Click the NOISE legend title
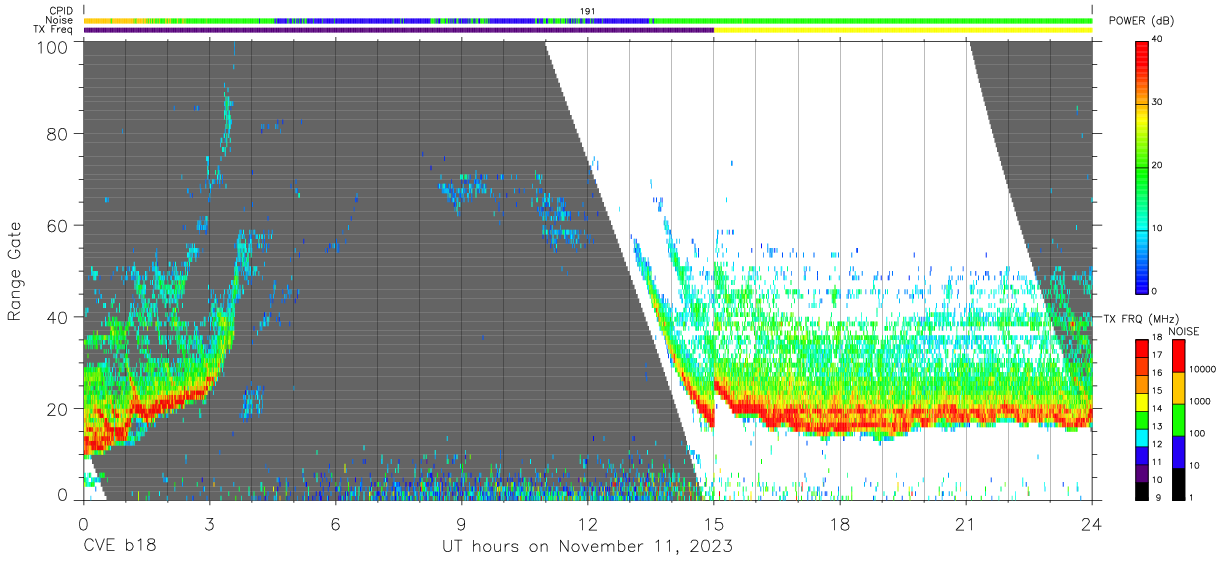1228x567 pixels. tap(1183, 331)
